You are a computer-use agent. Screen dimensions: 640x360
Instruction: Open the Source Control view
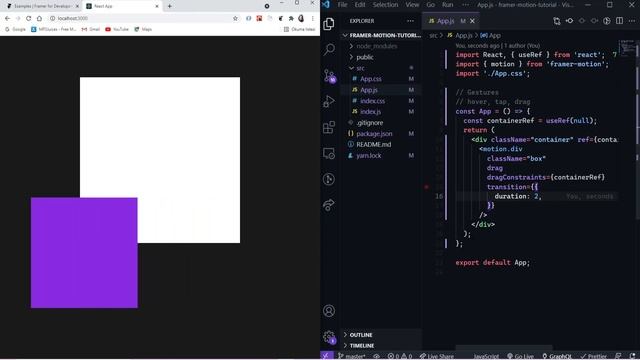[x=329, y=76]
